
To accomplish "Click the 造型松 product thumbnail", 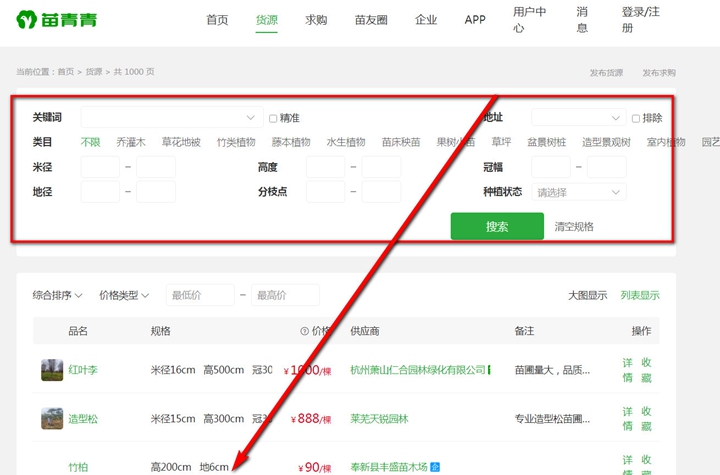I will pyautogui.click(x=52, y=419).
